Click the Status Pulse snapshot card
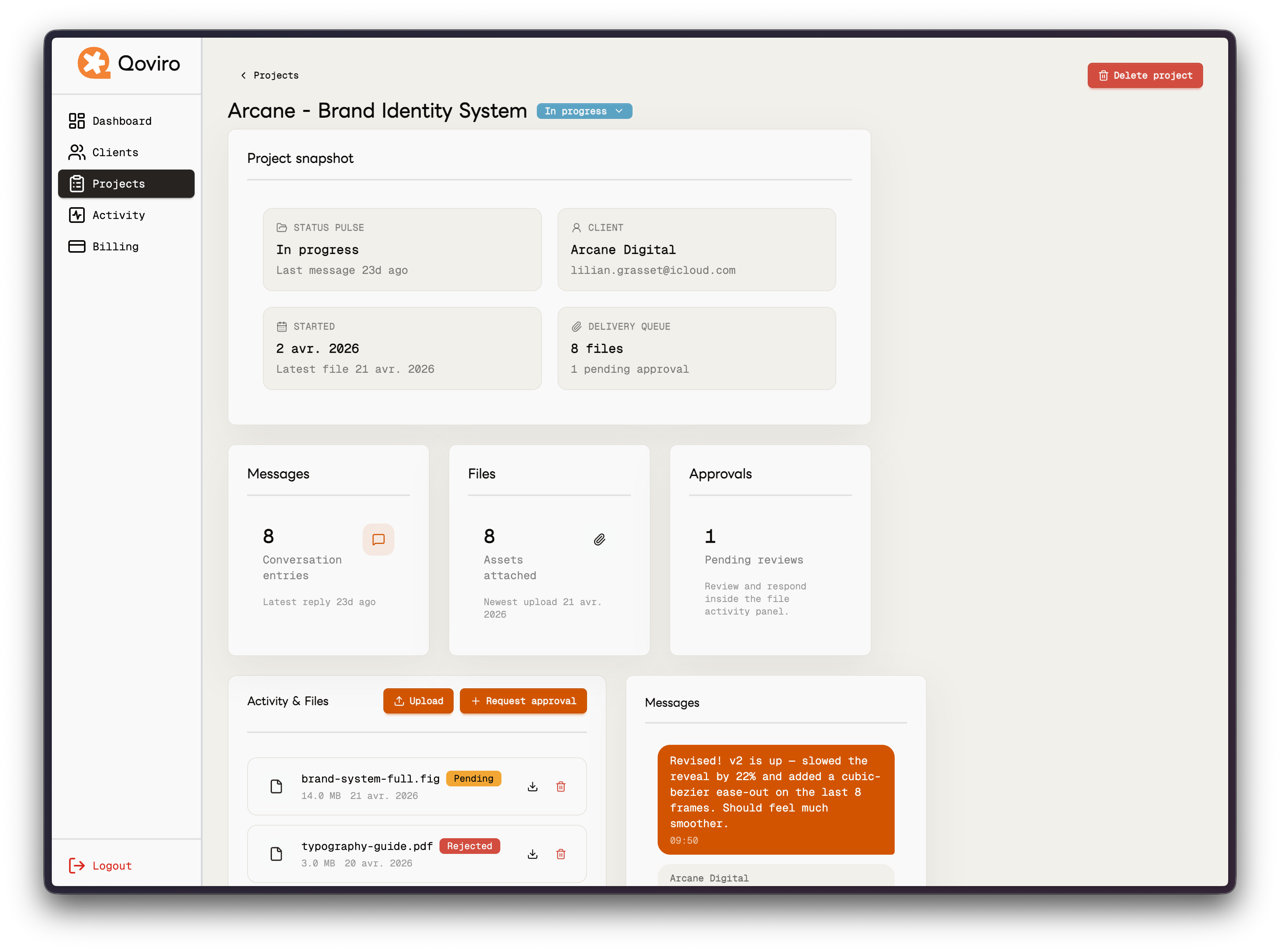 click(x=402, y=250)
